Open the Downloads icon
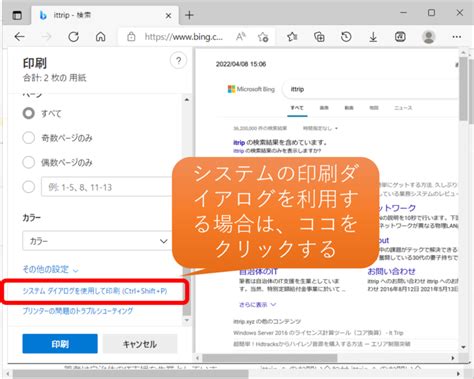 pos(373,37)
